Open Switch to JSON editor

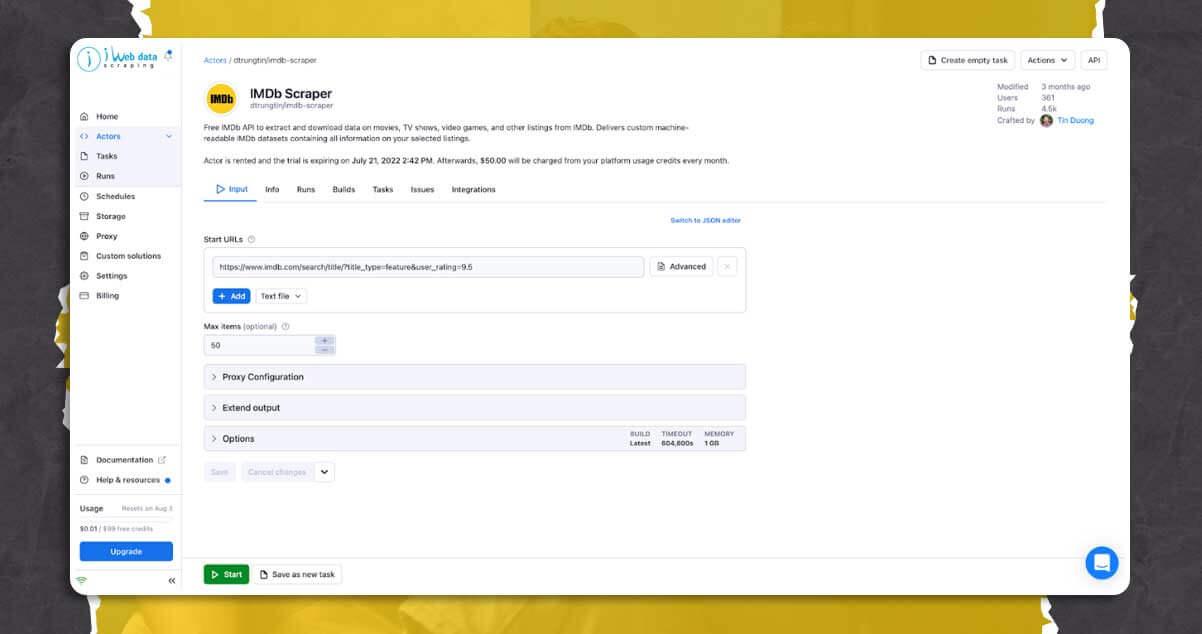[704, 220]
